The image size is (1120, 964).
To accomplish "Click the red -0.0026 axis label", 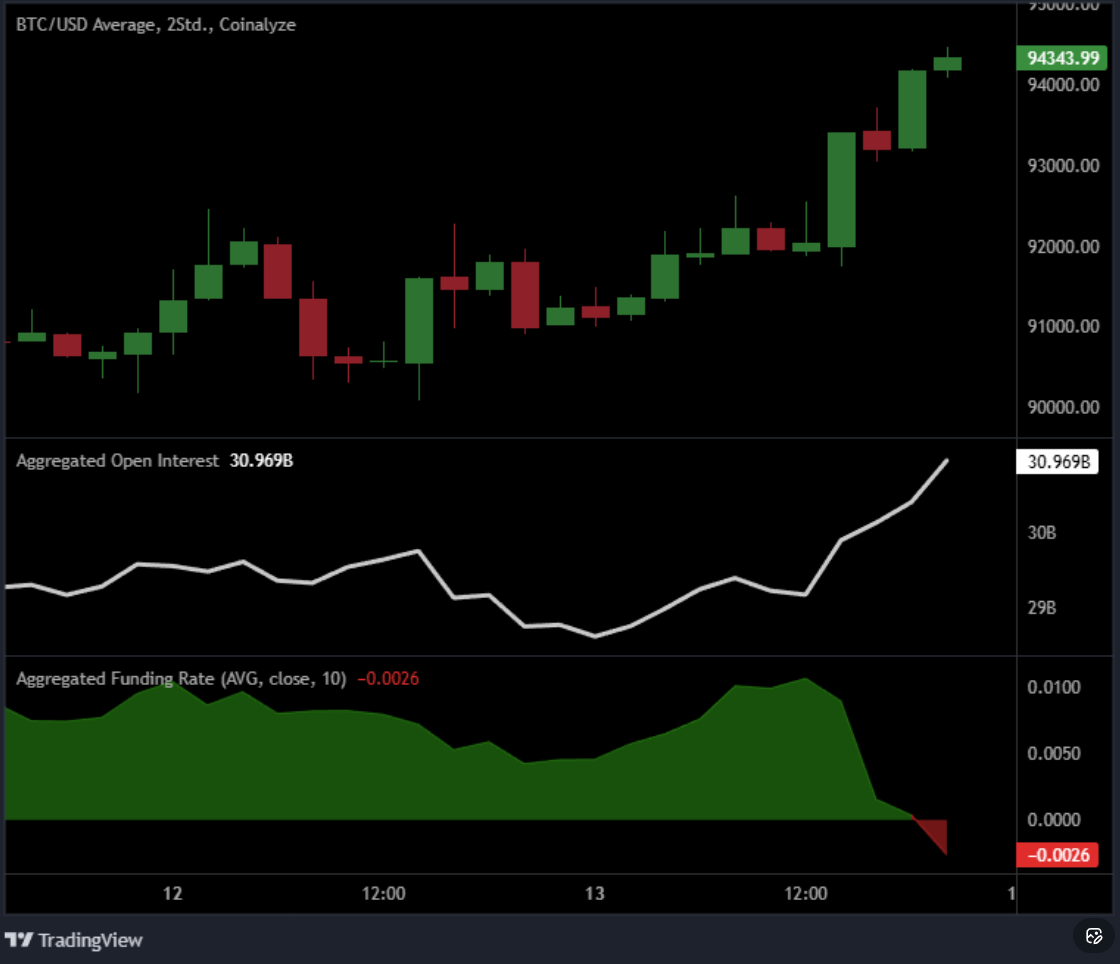I will [x=1057, y=855].
